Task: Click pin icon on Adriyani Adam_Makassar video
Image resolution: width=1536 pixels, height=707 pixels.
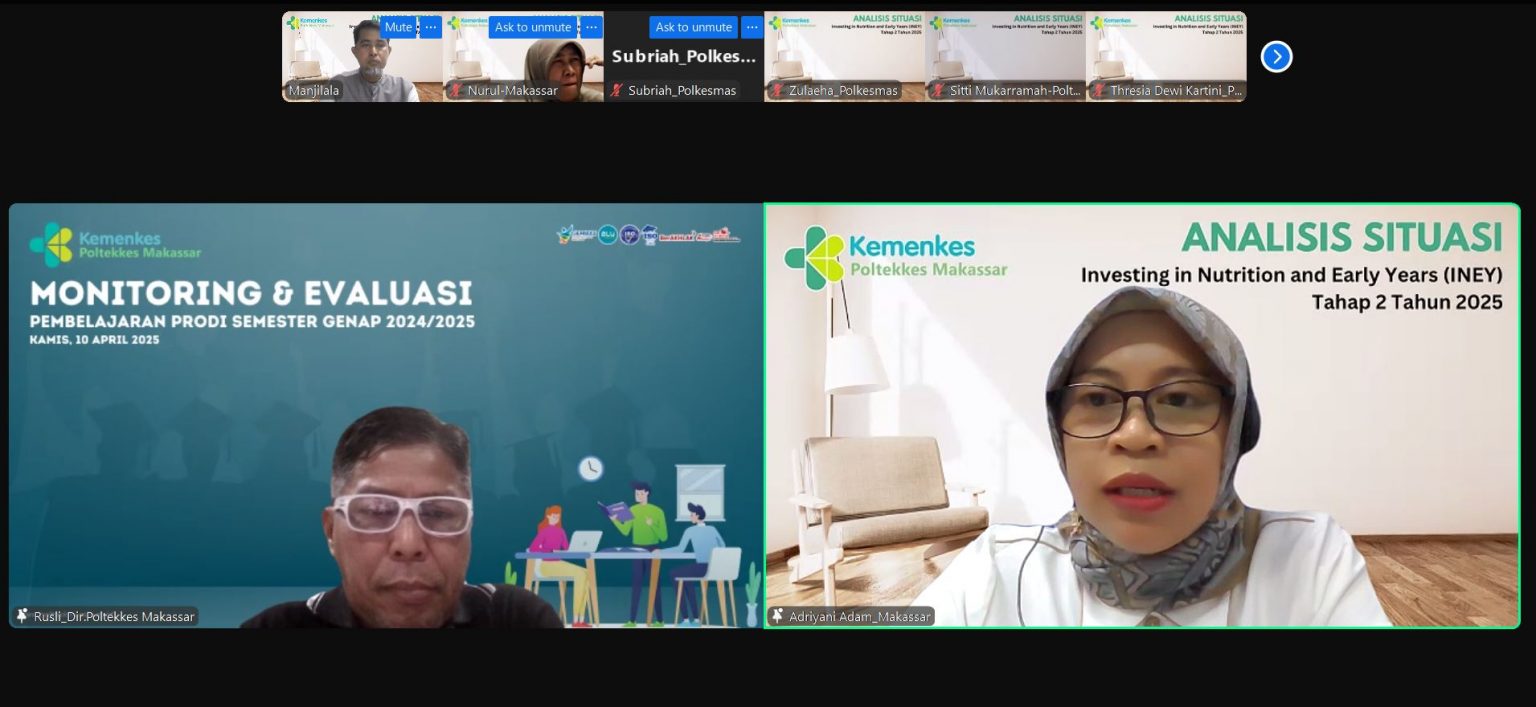Action: 777,616
